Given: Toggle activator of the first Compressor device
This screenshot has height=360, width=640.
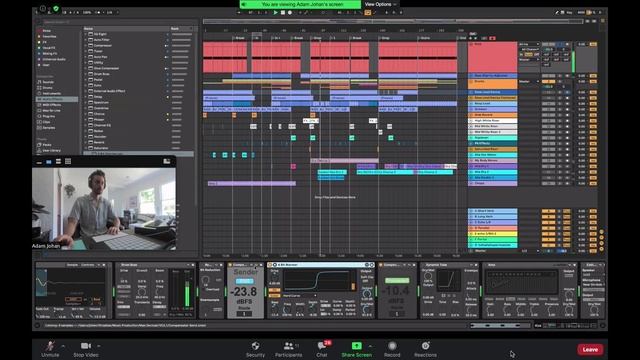Looking at the screenshot, I should (231, 265).
